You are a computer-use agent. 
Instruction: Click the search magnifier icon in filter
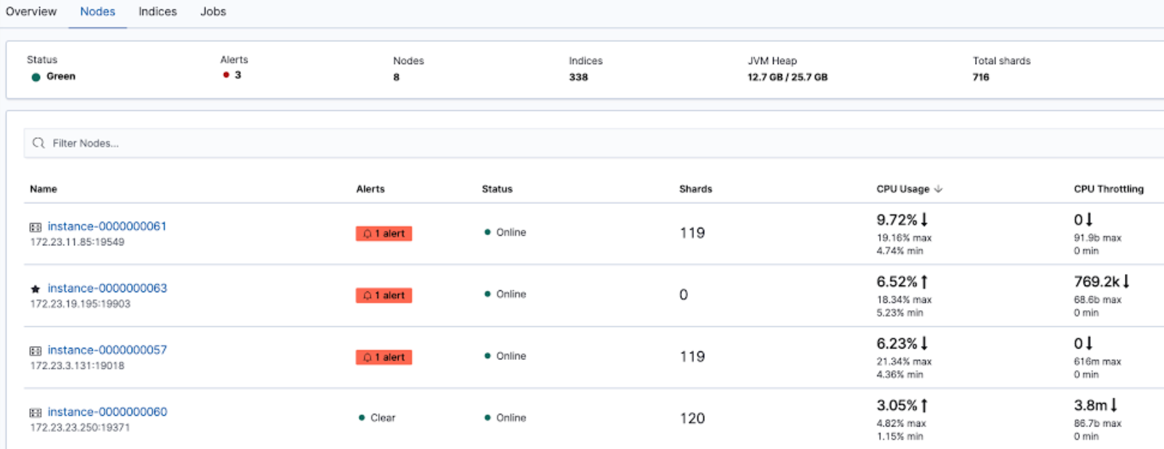[38, 144]
